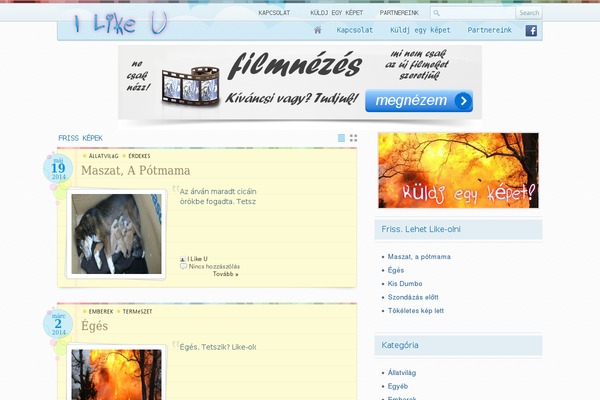Open the Maszat, A Pótmama post title
The image size is (600, 400).
point(135,170)
